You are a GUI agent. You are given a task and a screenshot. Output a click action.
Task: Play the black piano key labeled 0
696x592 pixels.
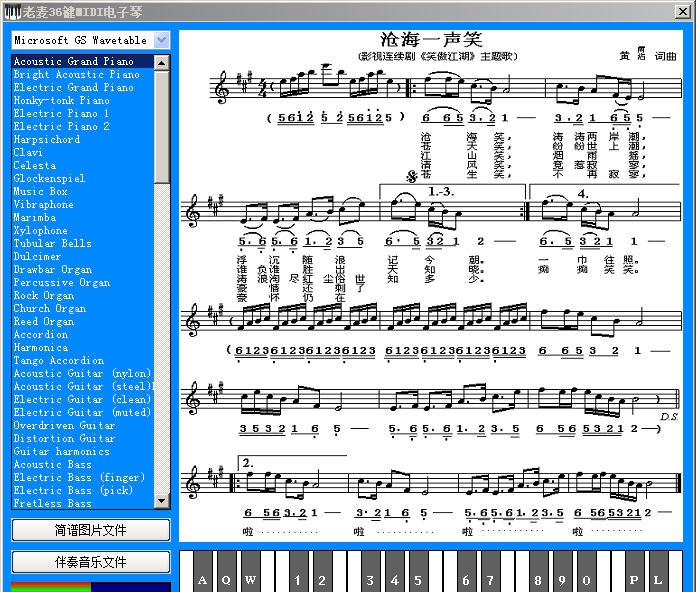[586, 571]
